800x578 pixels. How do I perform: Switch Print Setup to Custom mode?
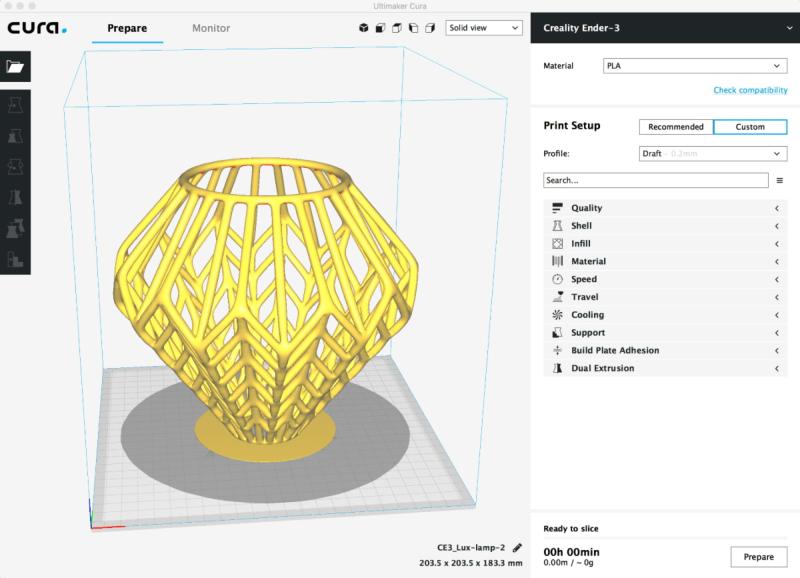[750, 127]
